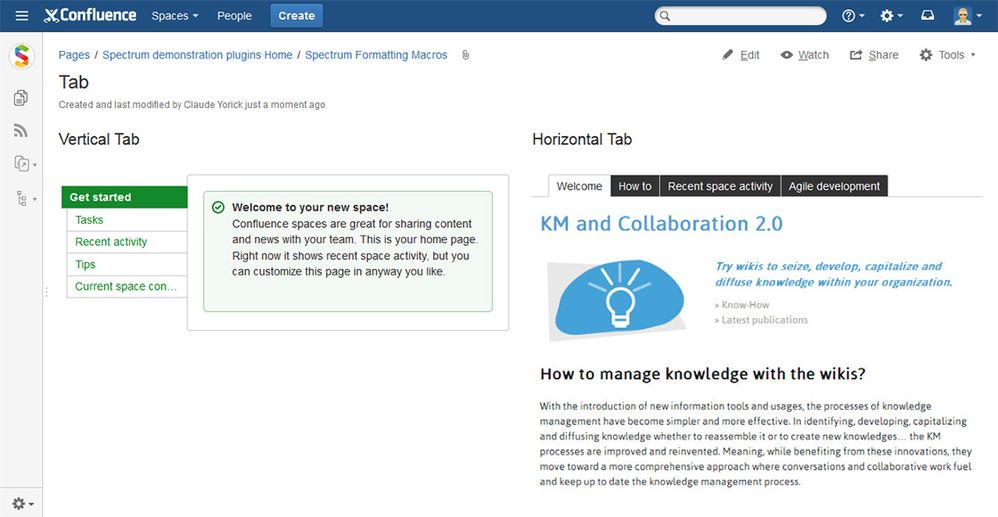Switch to the How to tab
This screenshot has height=517, width=998.
[635, 186]
